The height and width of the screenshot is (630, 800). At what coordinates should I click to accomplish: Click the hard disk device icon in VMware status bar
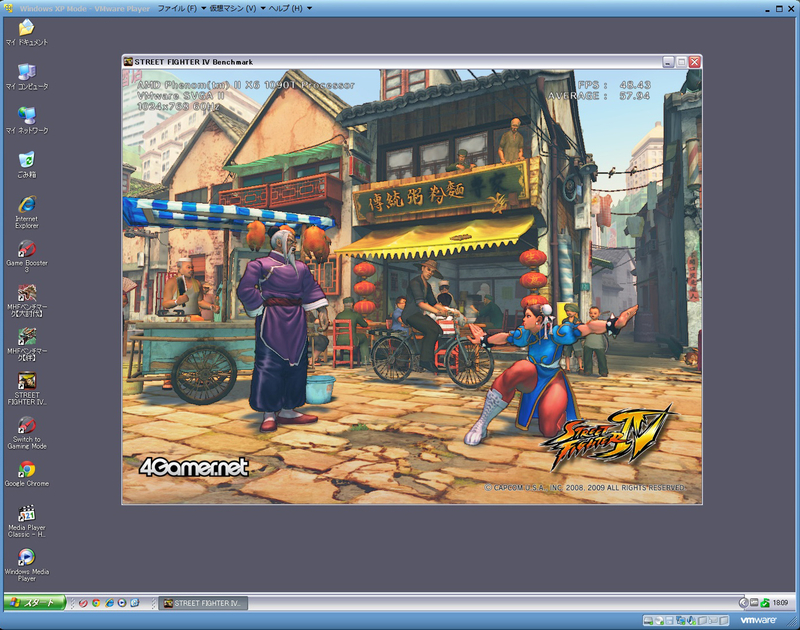648,620
